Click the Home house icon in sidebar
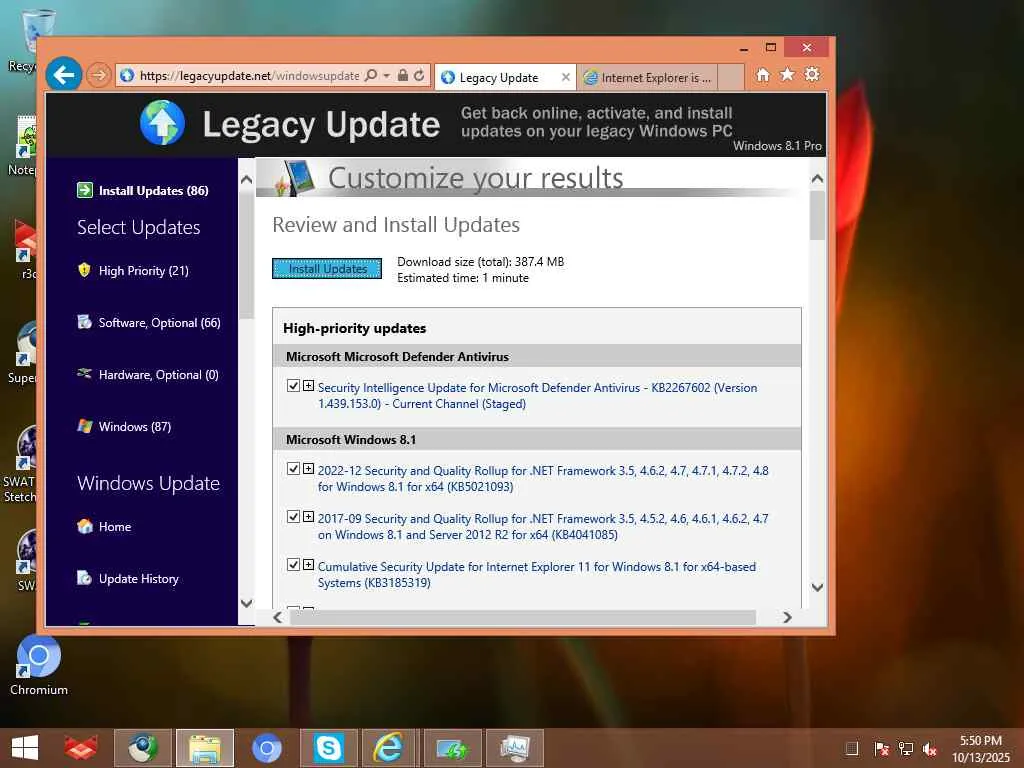 (84, 526)
